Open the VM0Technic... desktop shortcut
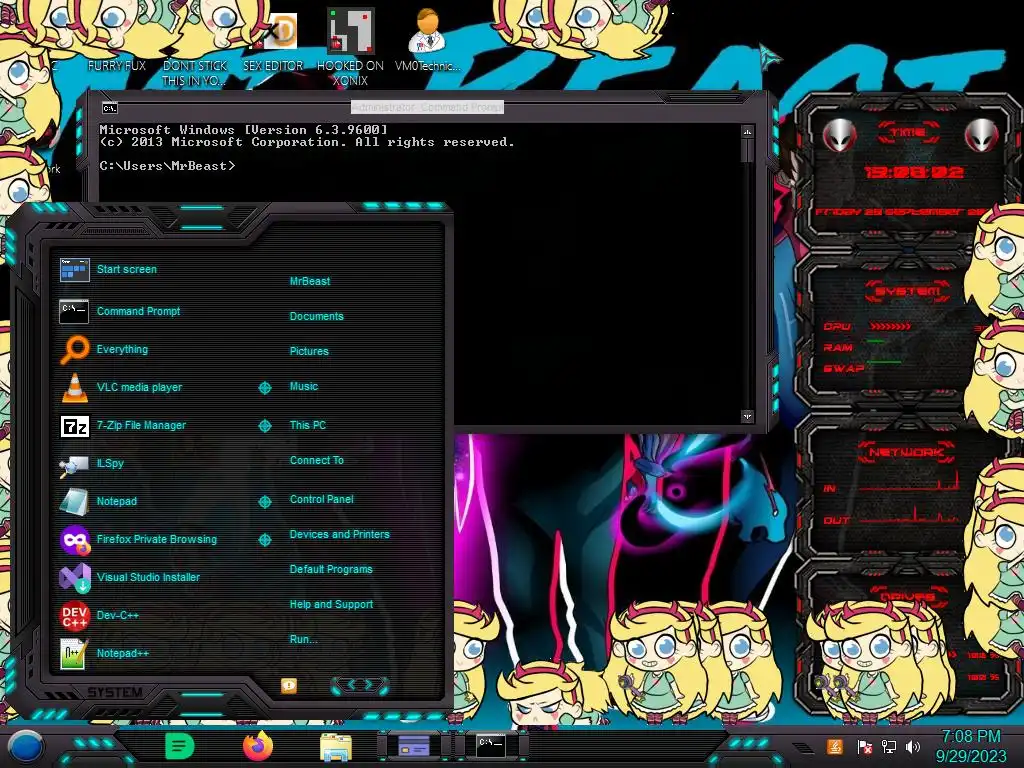The width and height of the screenshot is (1024, 768). 428,40
